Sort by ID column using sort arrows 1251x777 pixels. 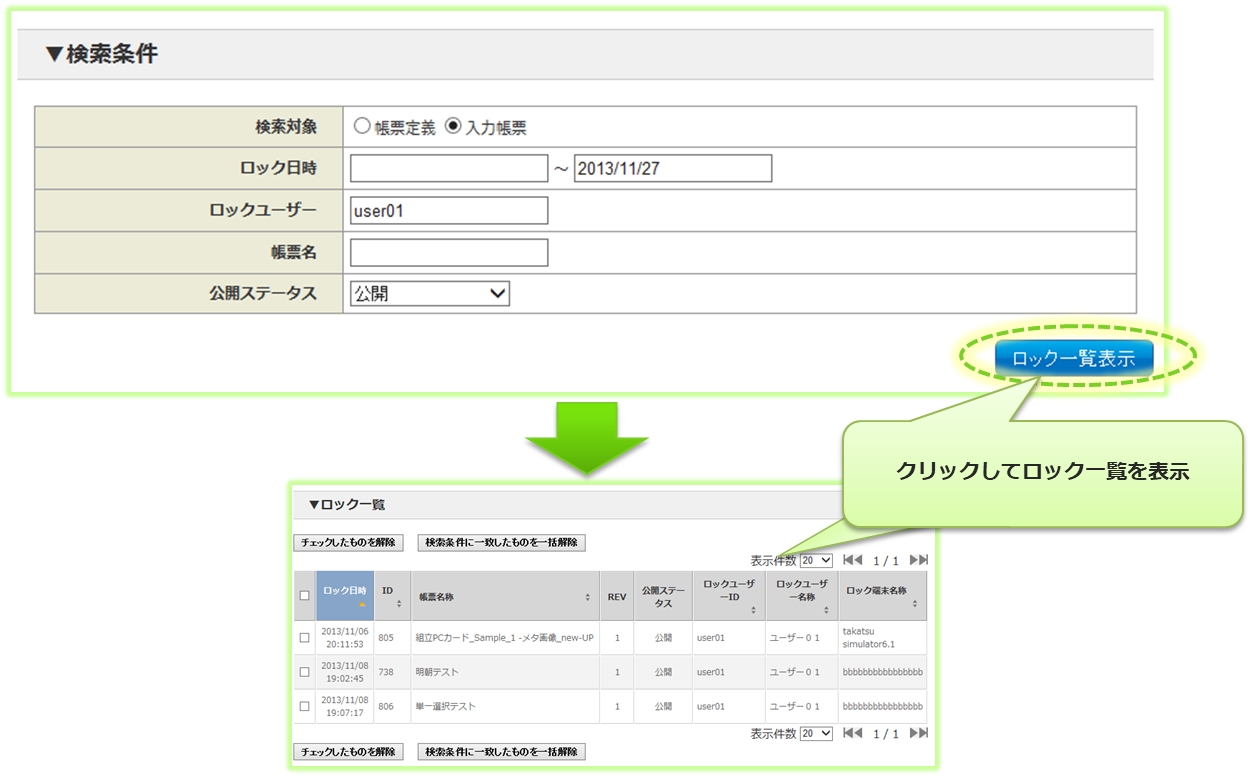[x=399, y=603]
